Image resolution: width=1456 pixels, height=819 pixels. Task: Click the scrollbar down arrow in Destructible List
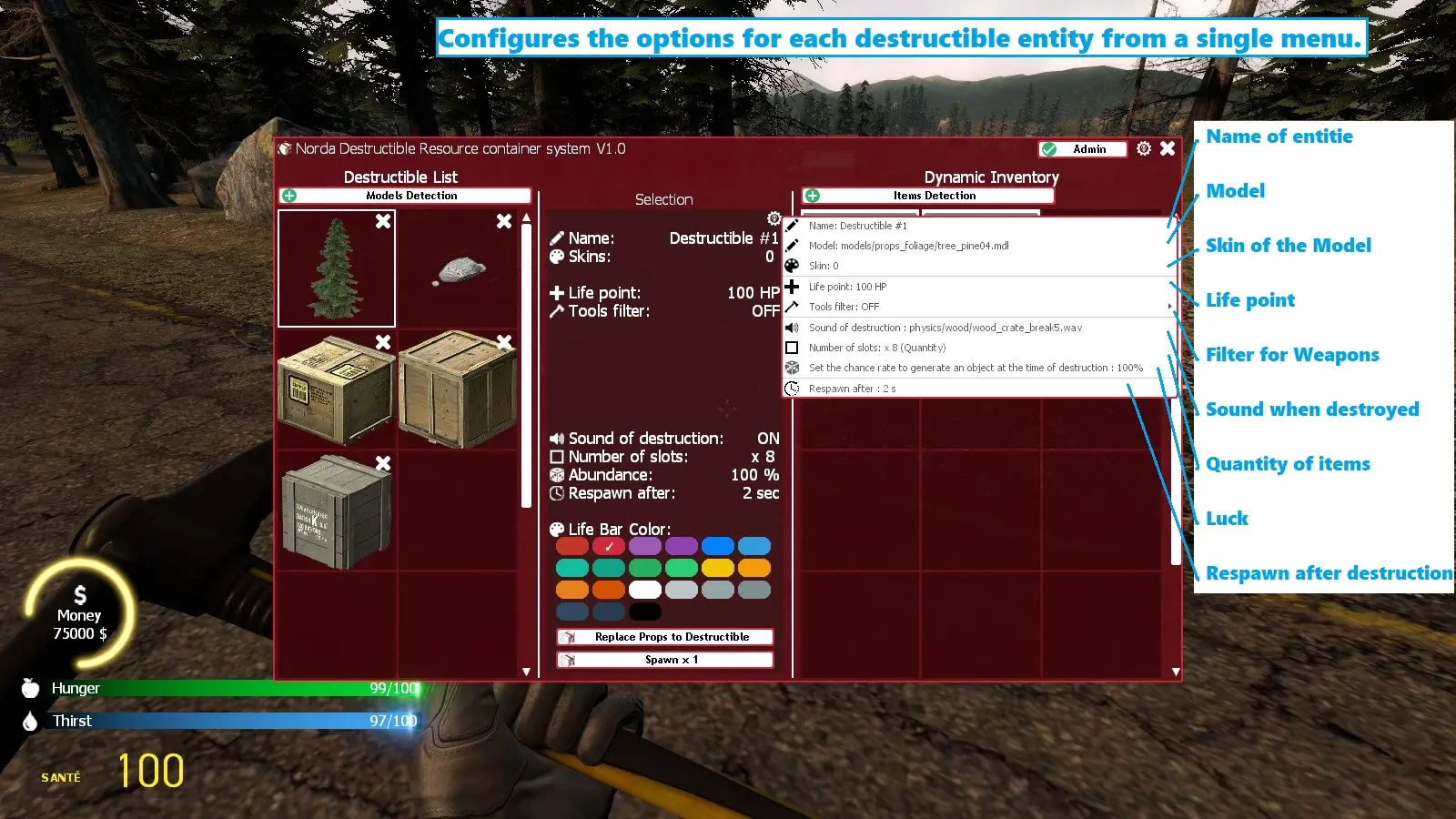click(x=526, y=671)
